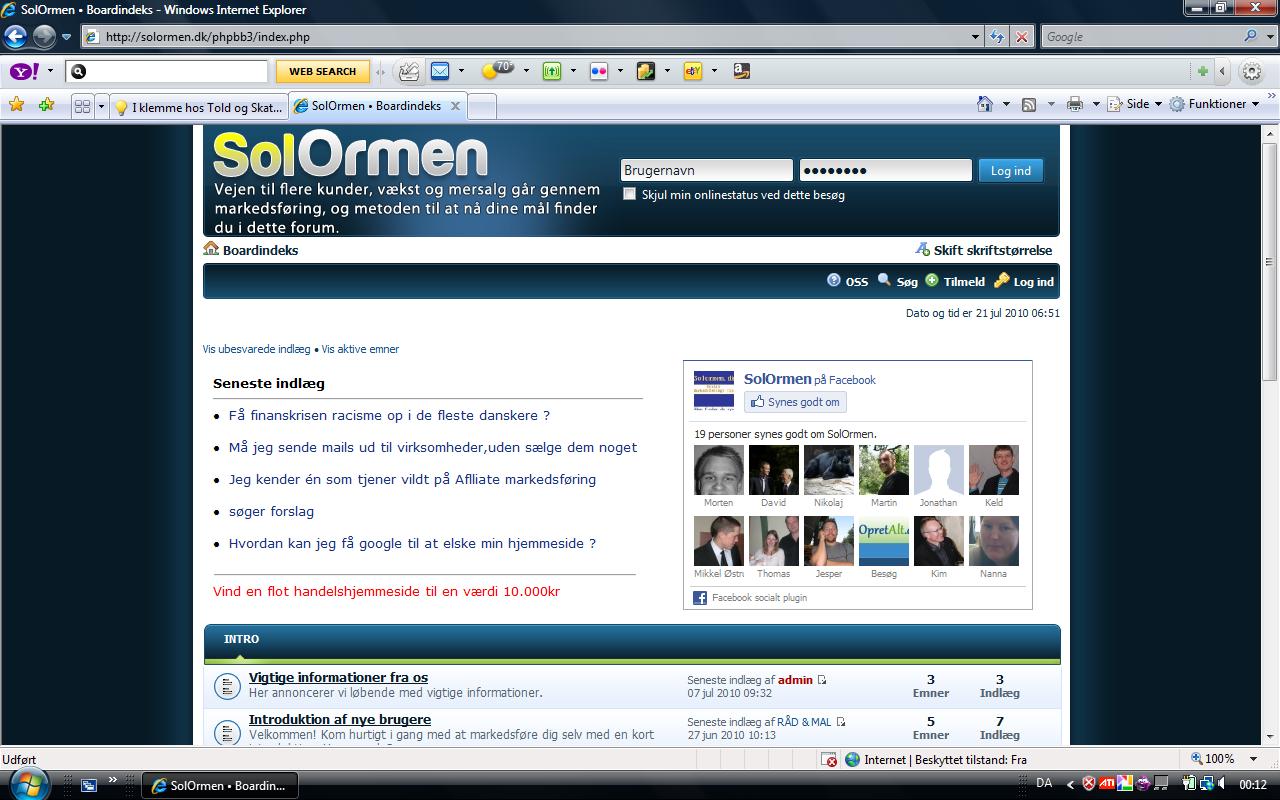Viewport: 1280px width, 800px height.
Task: Click the weather icon showing 70°
Action: coord(497,70)
